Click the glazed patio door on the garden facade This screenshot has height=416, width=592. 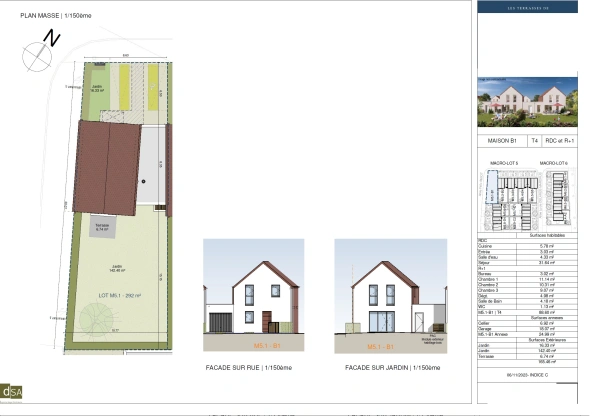[x=382, y=322]
